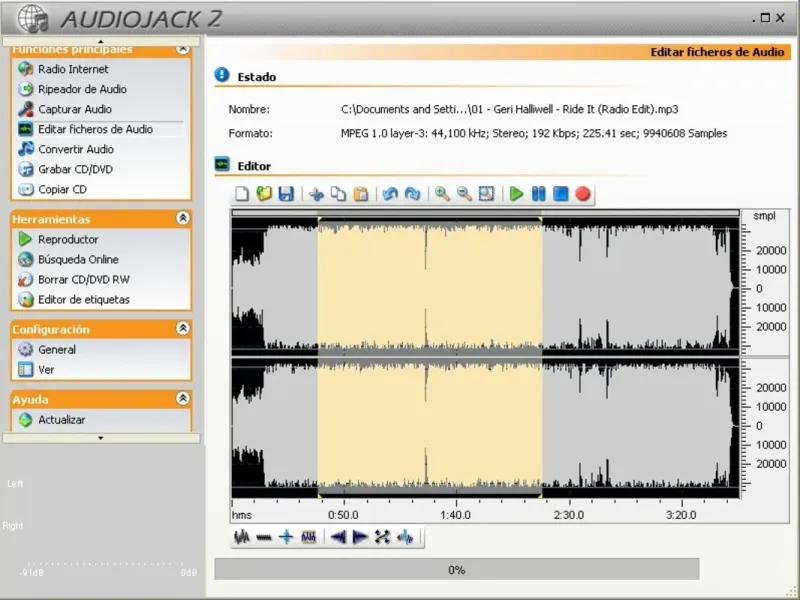Click the New file icon in editor toolbar
800x600 pixels.
[242, 194]
